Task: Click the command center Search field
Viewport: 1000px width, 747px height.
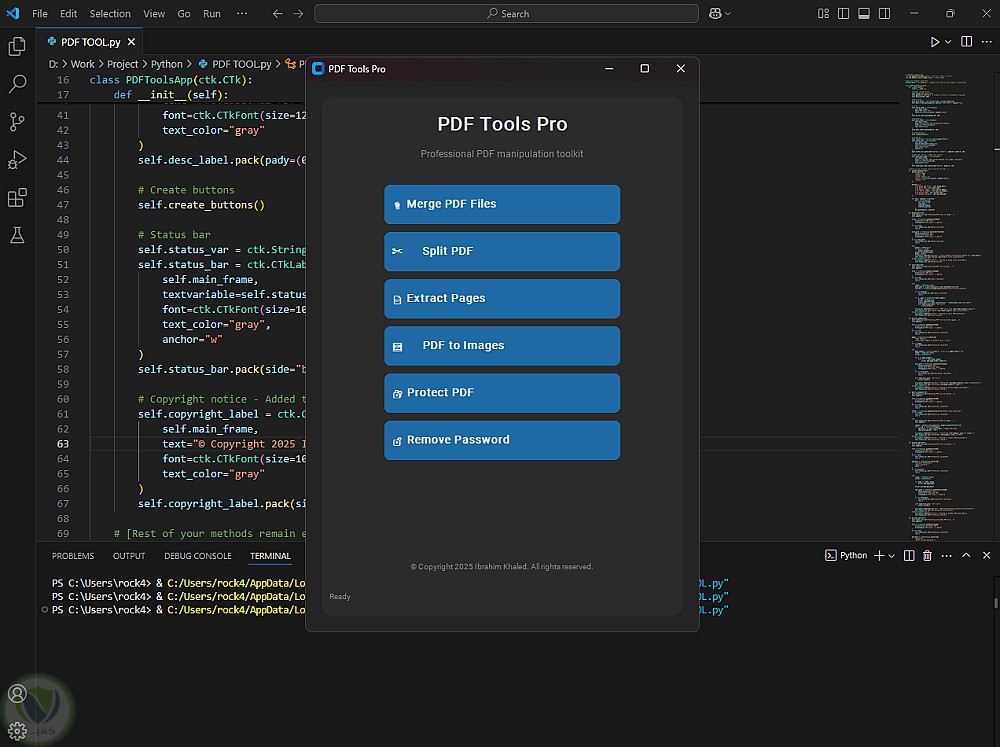Action: tap(506, 14)
